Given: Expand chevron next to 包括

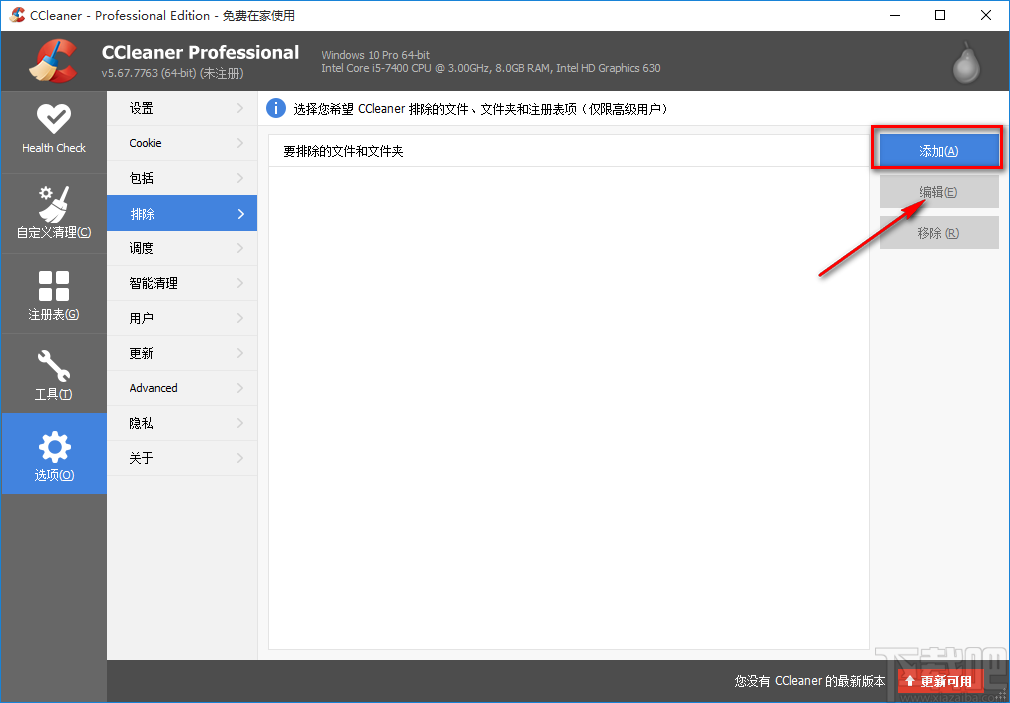Looking at the screenshot, I should click(x=240, y=178).
